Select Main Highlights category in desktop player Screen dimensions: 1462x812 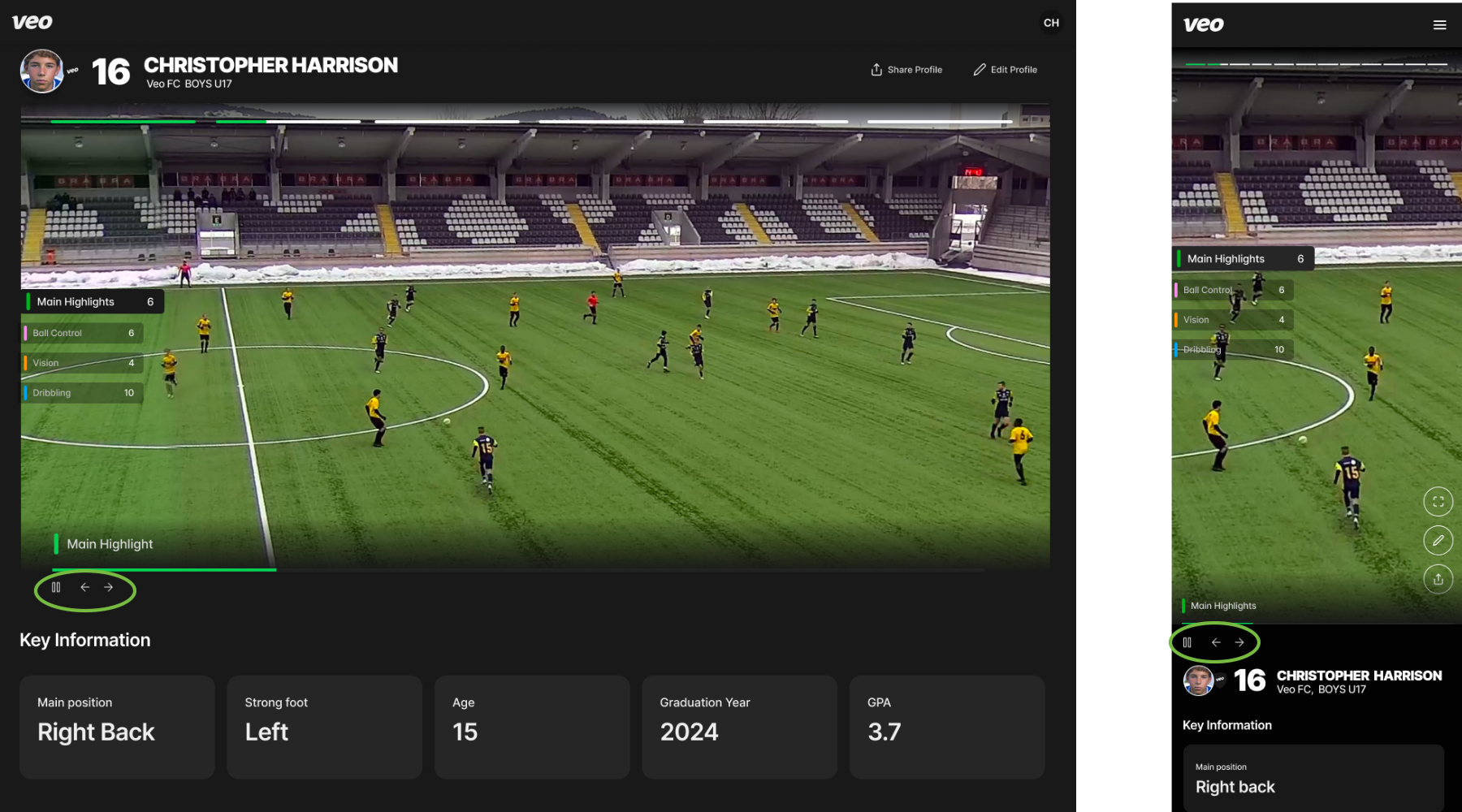pos(93,301)
